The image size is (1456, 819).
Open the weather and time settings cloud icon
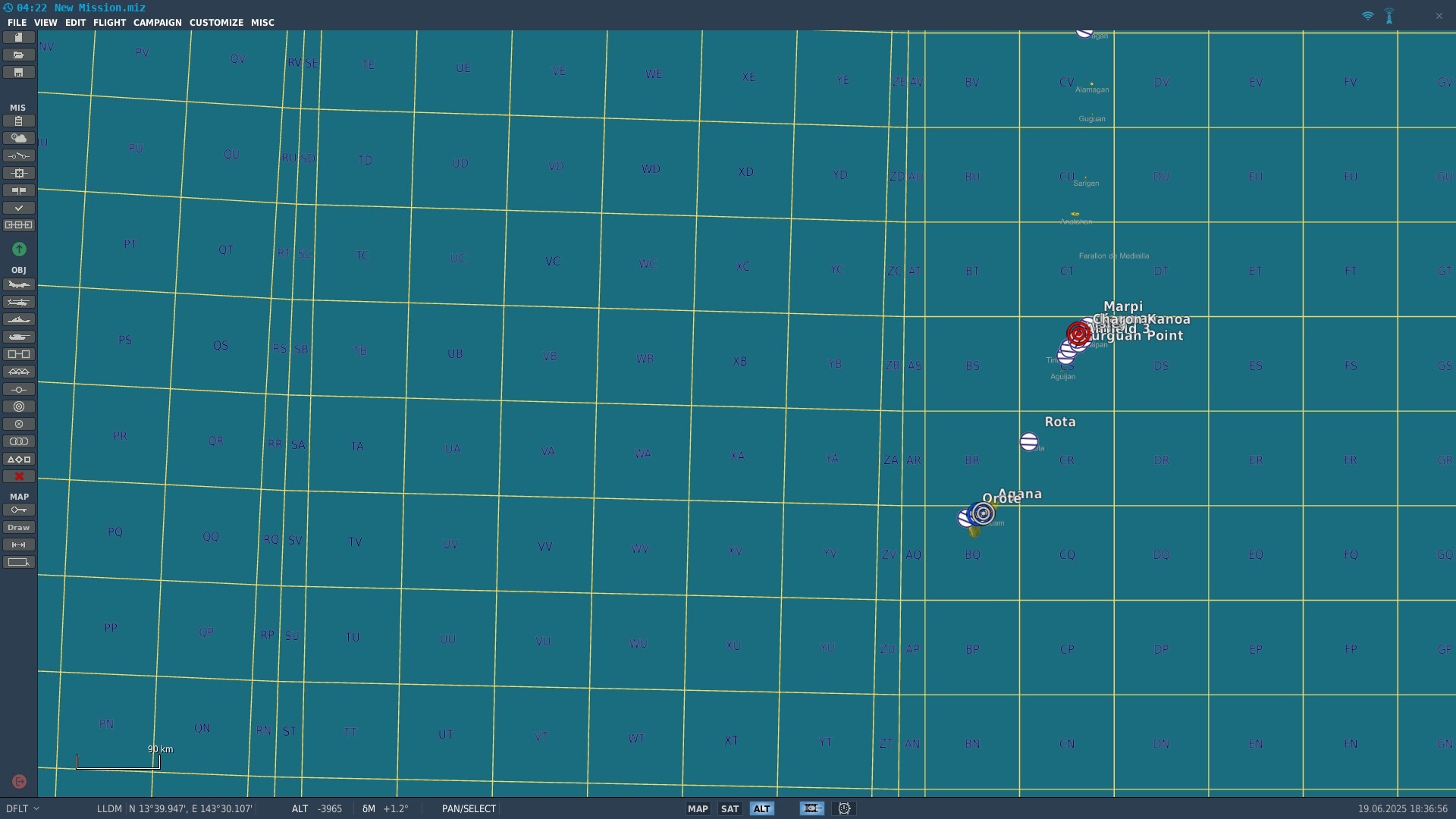19,138
